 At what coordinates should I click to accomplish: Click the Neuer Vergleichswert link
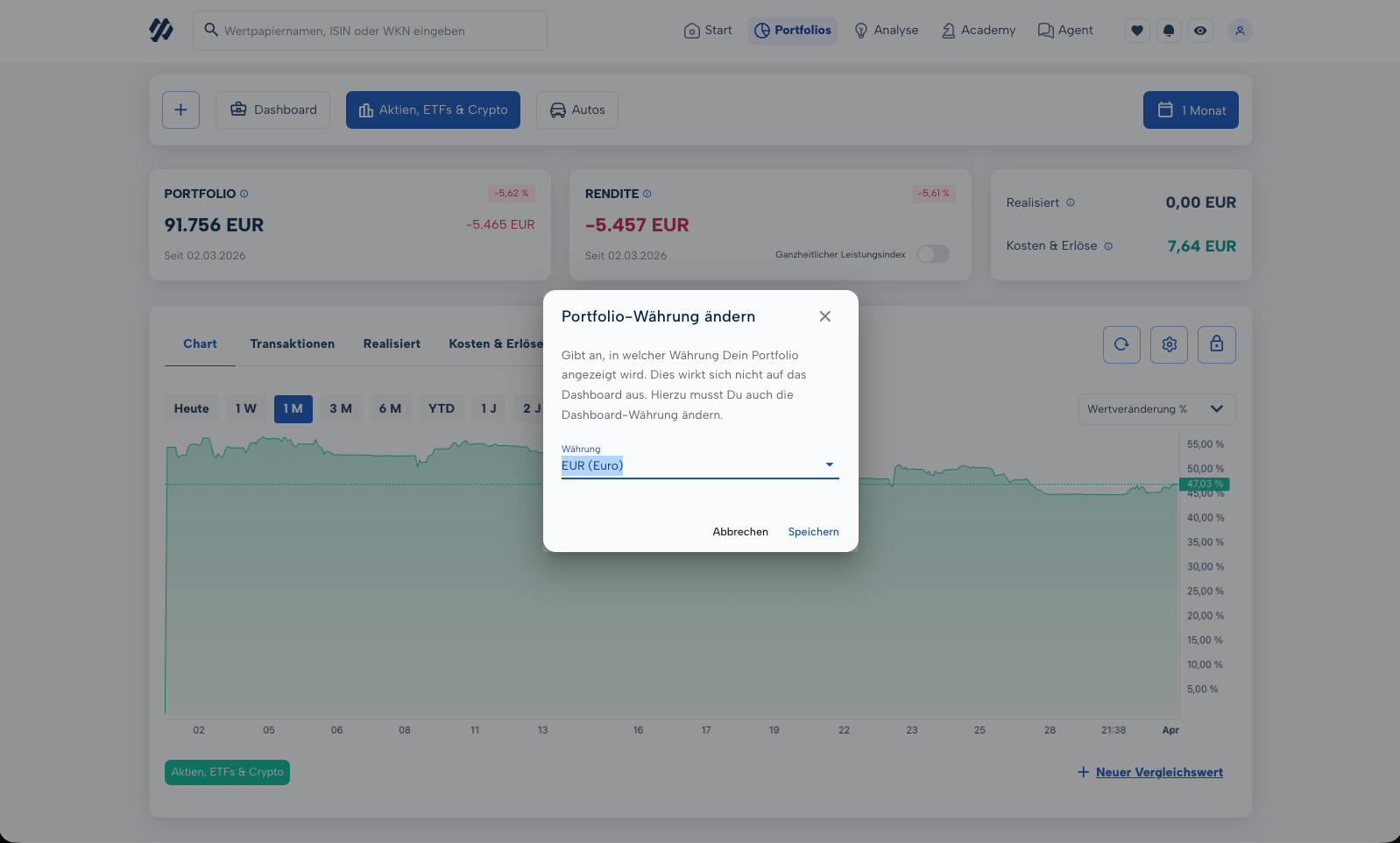click(1158, 772)
